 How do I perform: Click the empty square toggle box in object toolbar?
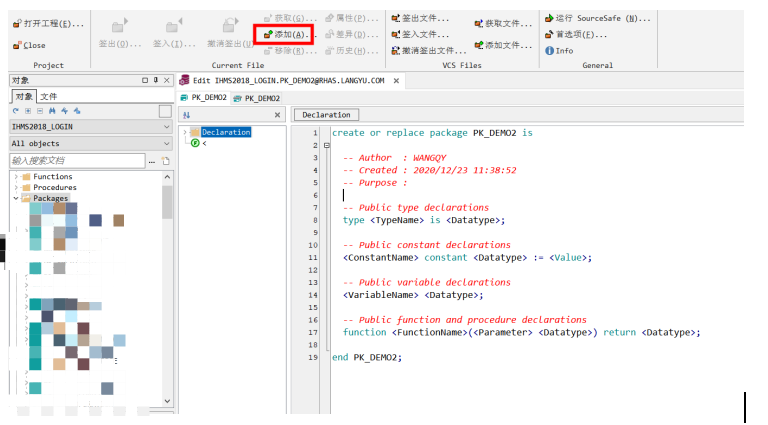click(x=165, y=112)
